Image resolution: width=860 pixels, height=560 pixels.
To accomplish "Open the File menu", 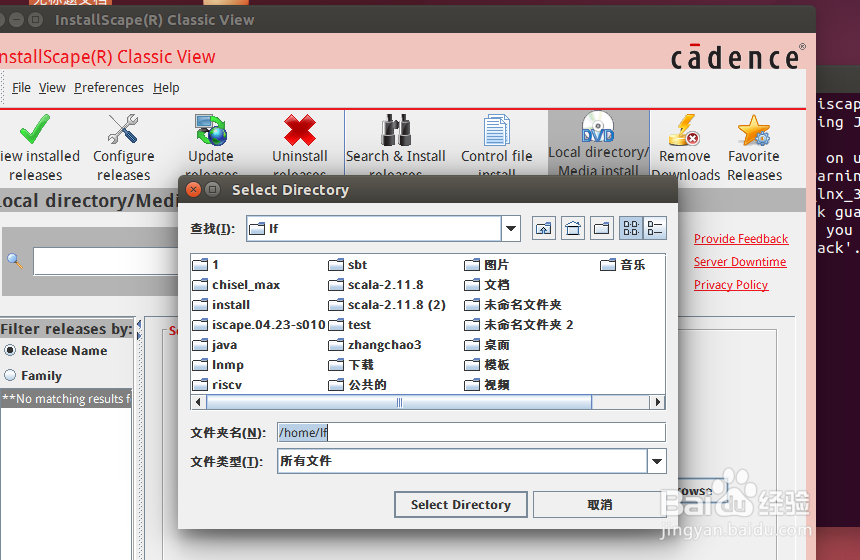I will point(21,88).
